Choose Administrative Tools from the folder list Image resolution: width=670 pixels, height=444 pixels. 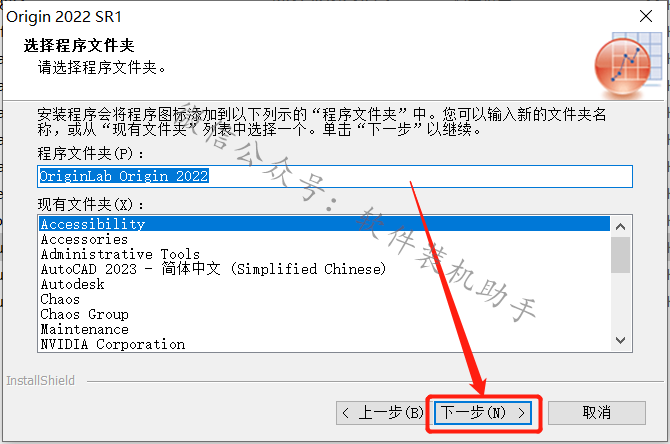[x=325, y=254]
